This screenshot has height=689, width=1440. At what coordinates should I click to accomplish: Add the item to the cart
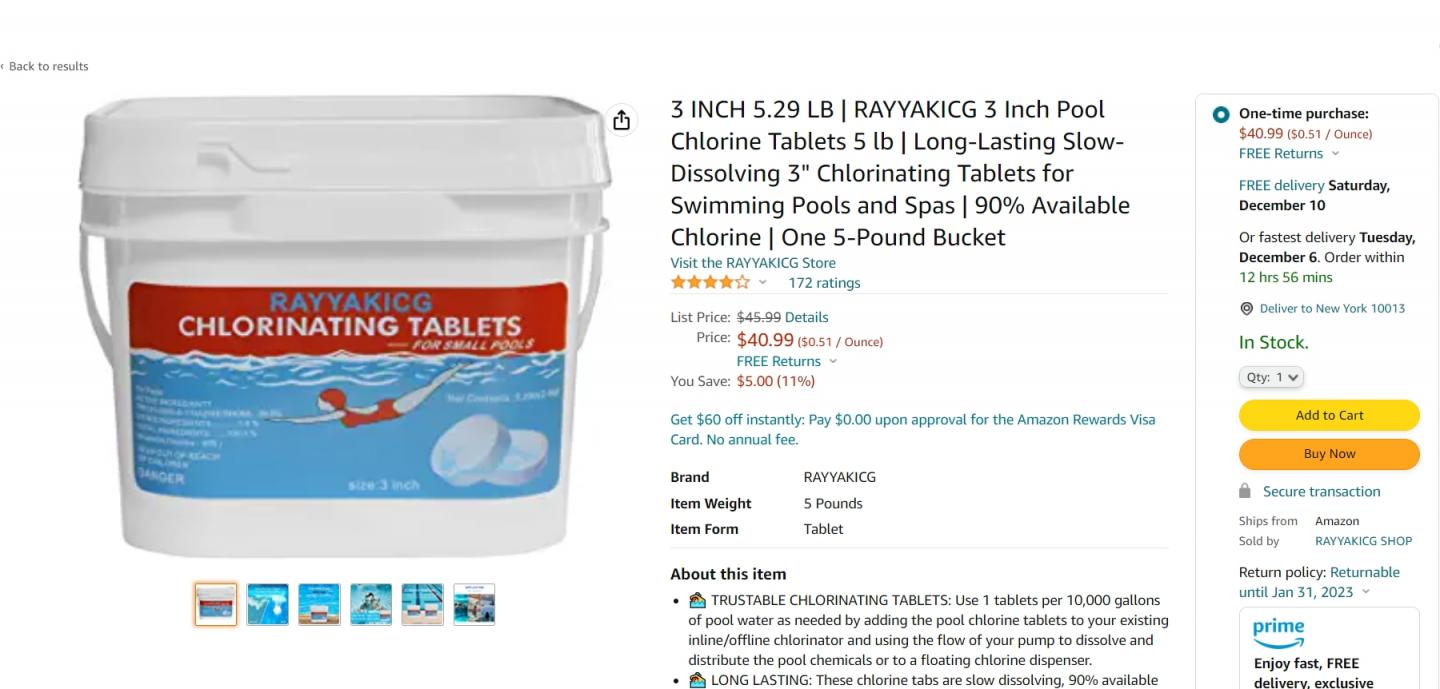pos(1329,415)
